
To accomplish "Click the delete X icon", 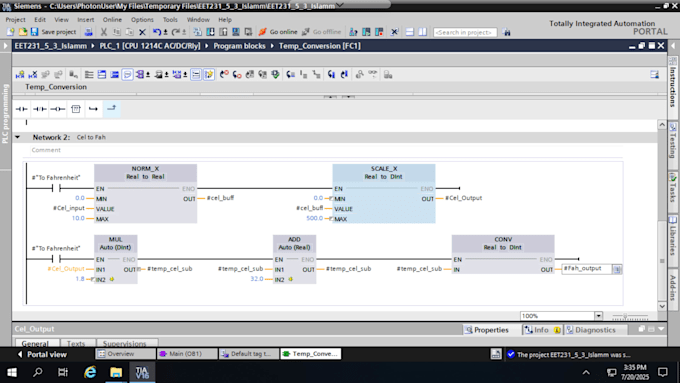I will click(142, 32).
